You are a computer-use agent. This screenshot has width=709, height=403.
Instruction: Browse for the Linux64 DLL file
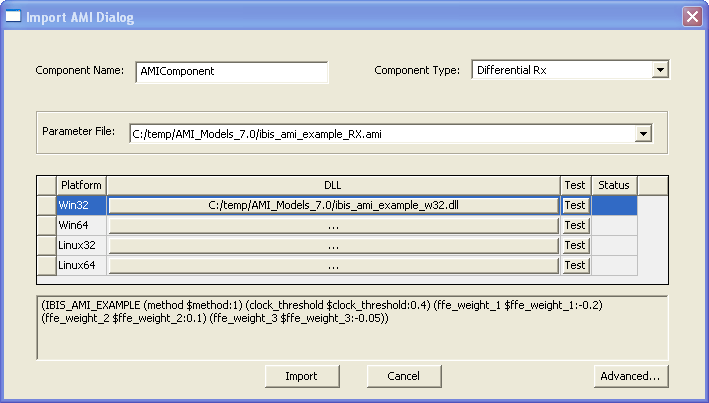click(333, 265)
